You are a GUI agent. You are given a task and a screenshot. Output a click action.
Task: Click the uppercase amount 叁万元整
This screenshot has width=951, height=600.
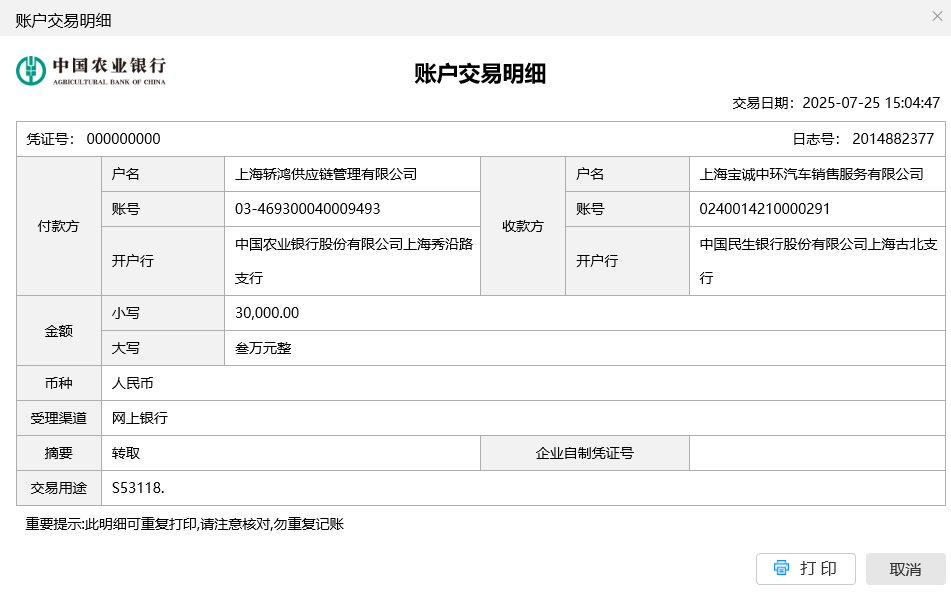point(263,348)
